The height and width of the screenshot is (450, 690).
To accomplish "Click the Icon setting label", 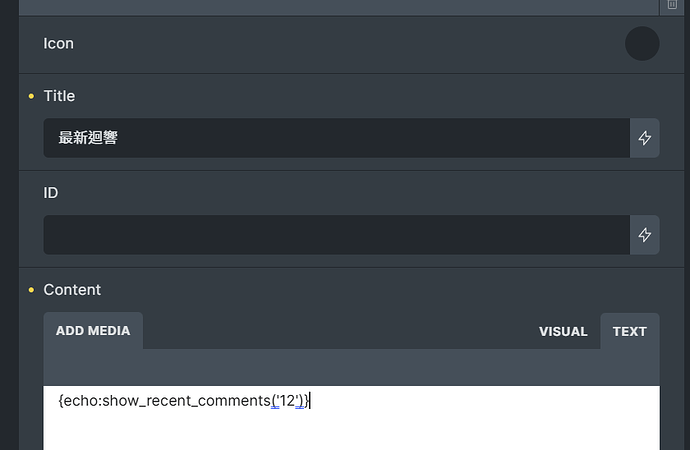I will (x=59, y=44).
